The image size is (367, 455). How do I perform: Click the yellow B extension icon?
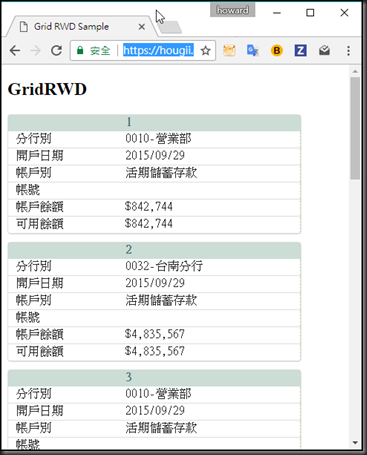(277, 50)
